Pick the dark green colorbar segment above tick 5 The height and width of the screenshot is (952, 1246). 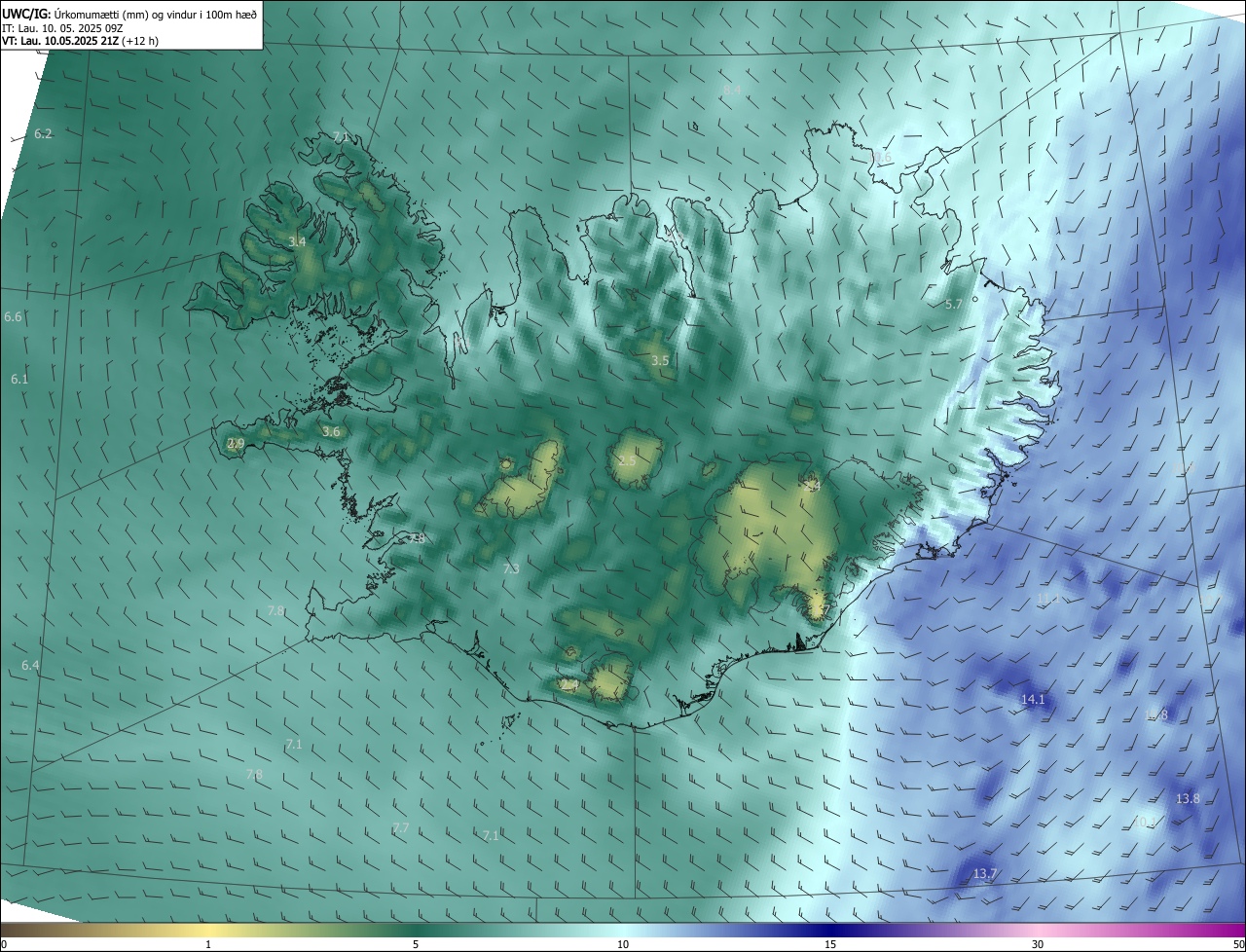point(416,931)
